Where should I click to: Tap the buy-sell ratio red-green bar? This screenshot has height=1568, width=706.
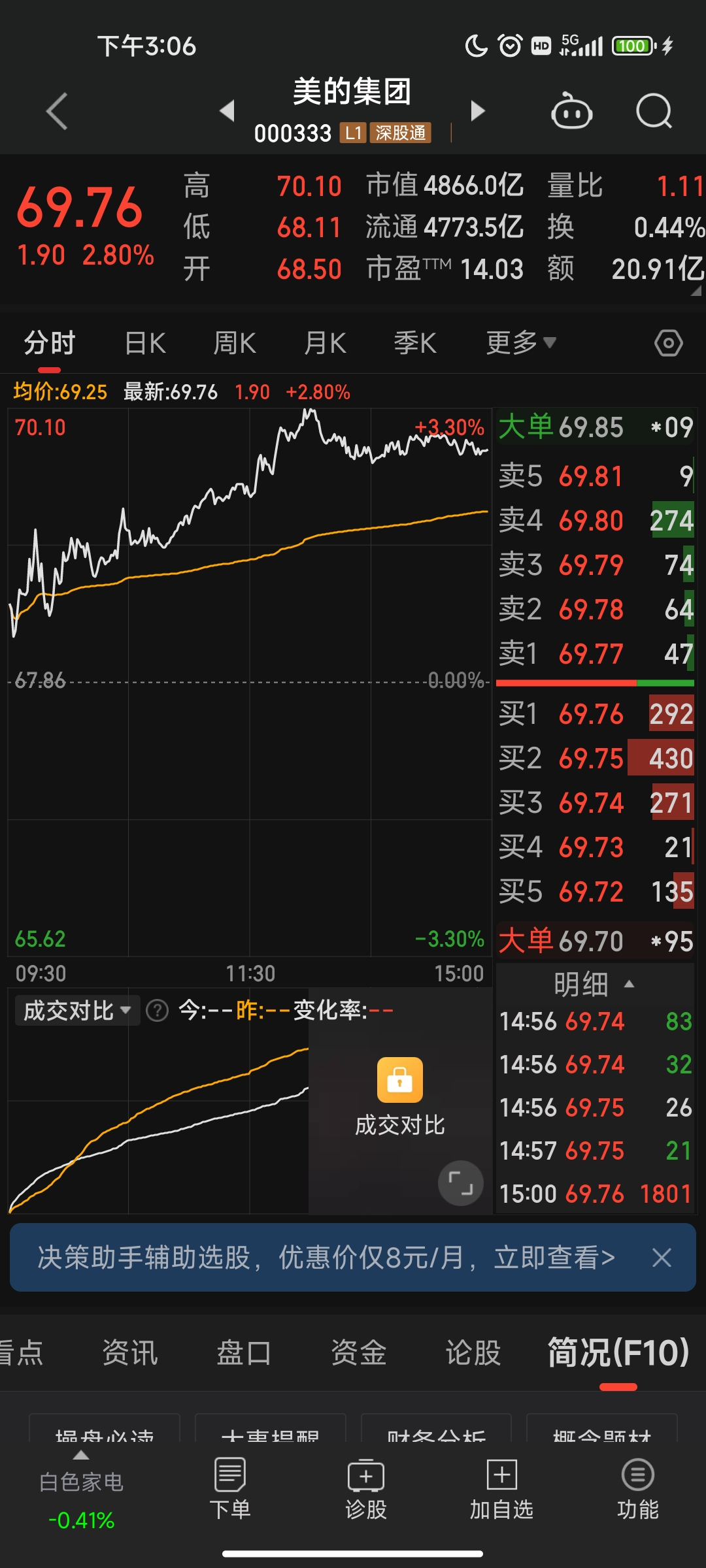click(595, 683)
